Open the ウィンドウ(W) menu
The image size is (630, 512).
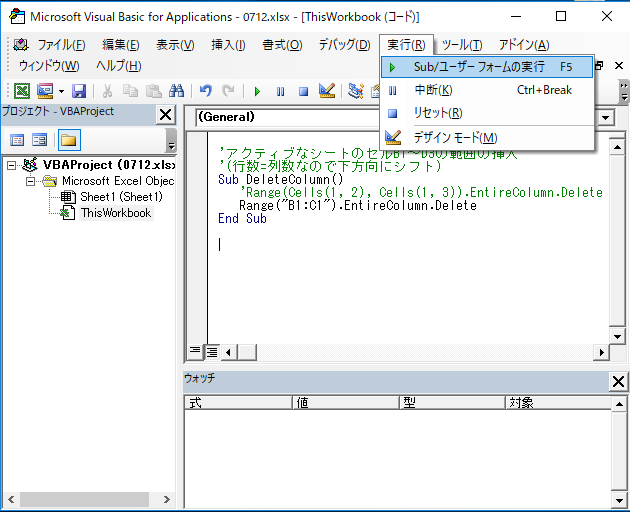(x=49, y=66)
